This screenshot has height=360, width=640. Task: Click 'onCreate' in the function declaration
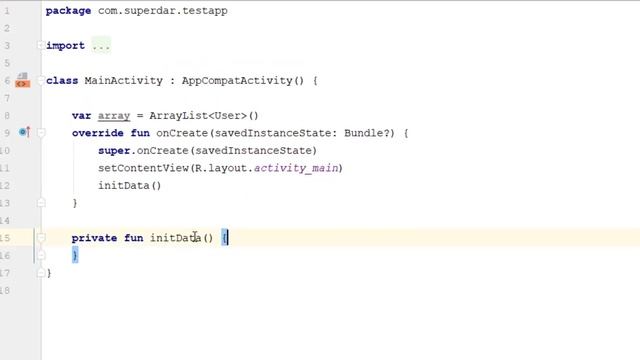[182, 133]
